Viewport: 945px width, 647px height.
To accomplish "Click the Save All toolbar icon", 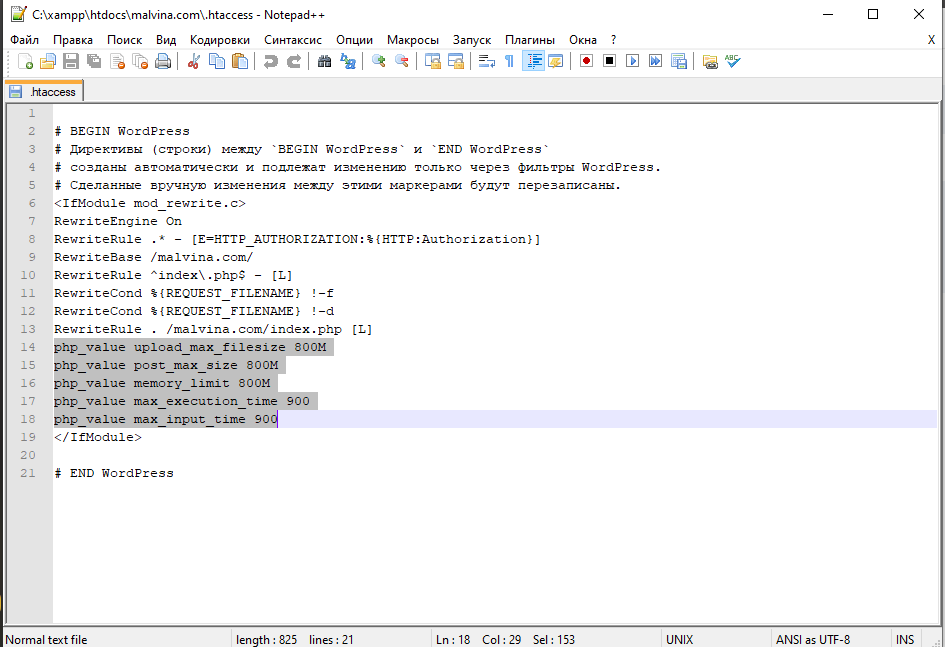I will 94,61.
